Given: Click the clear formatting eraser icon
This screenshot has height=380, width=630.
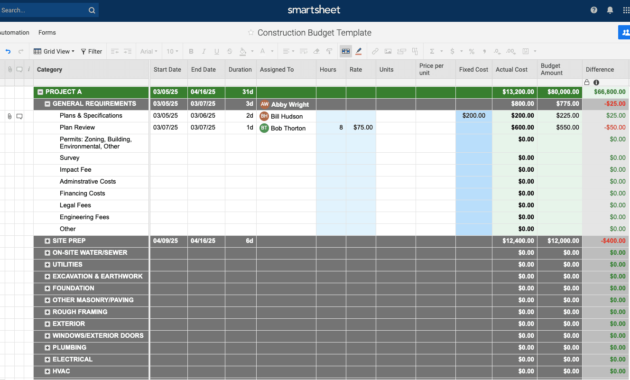Looking at the screenshot, I should click(317, 51).
